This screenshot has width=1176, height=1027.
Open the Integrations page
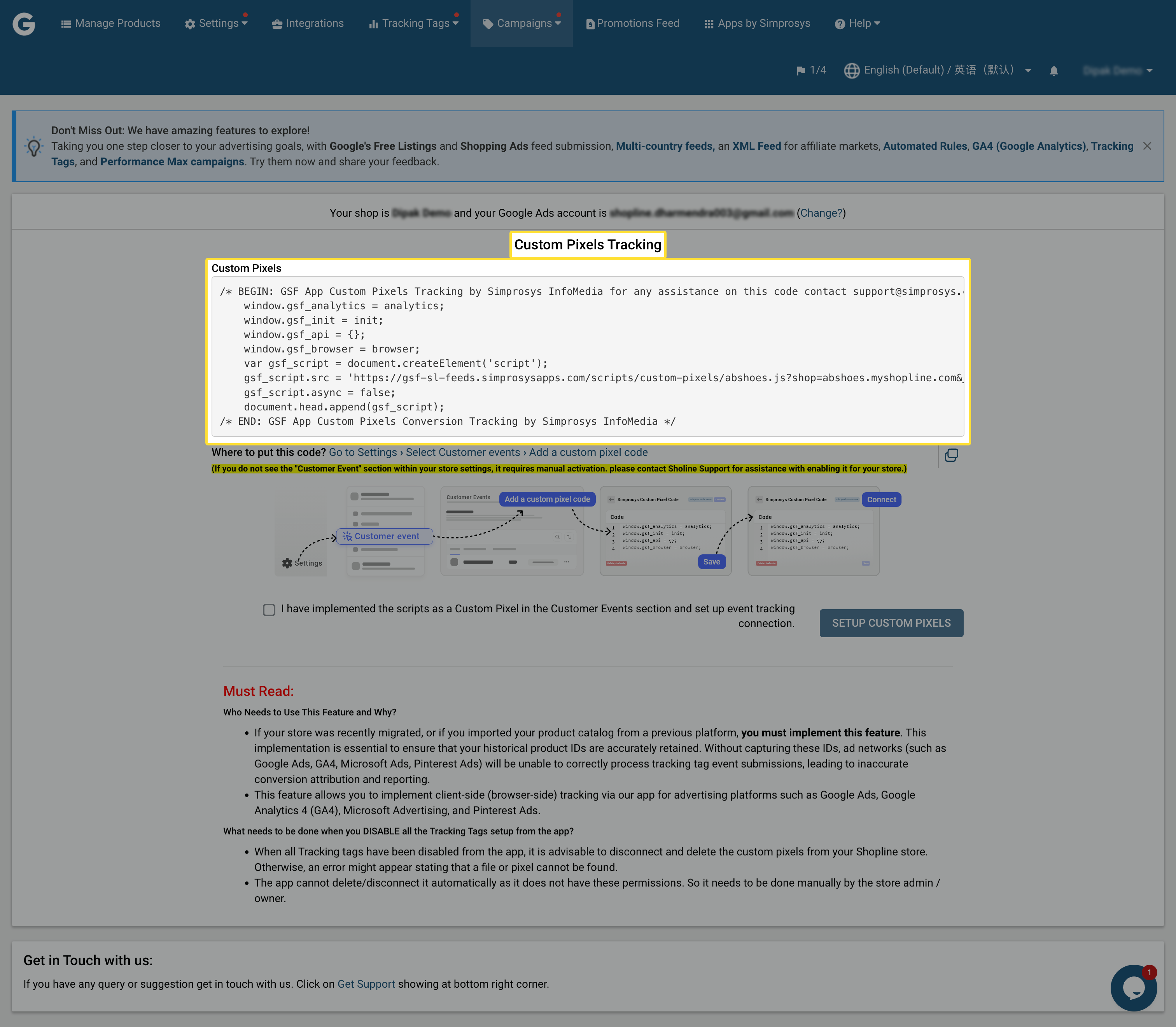coord(308,23)
